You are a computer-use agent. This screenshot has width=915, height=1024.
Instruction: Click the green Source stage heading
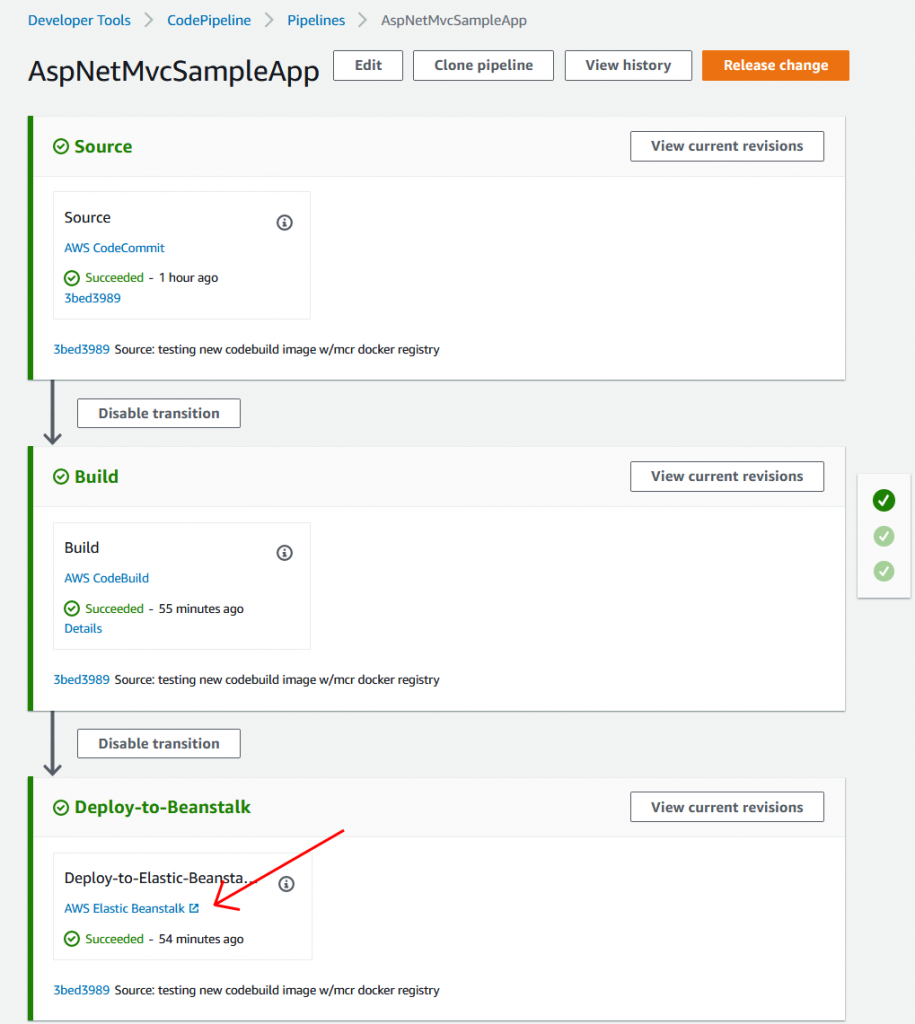(x=103, y=147)
